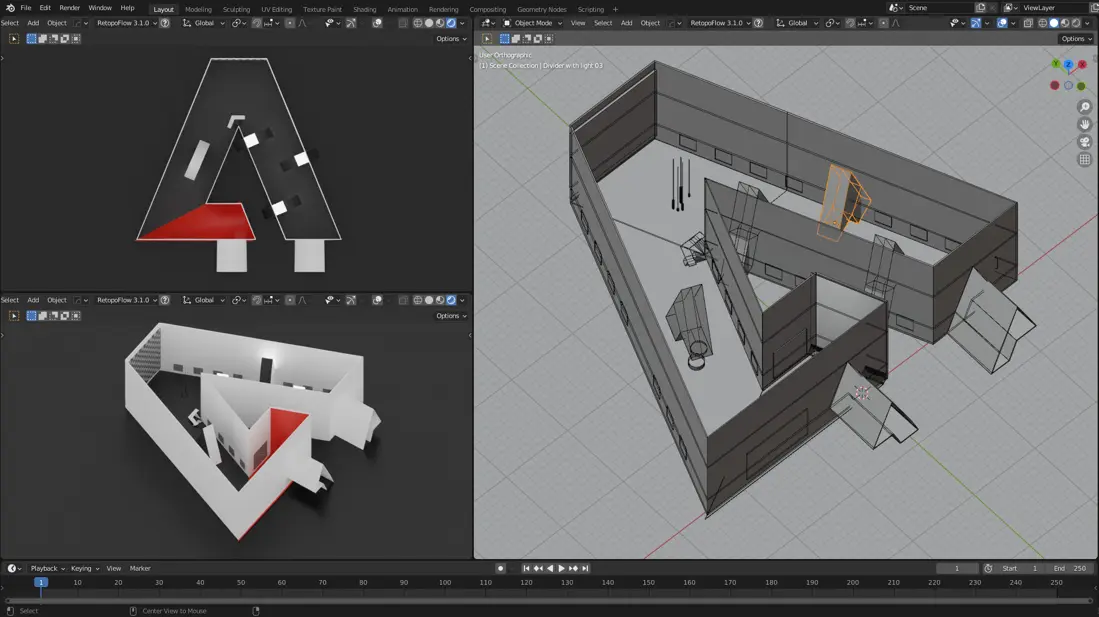Select wireframe shading mode icon
Image resolution: width=1099 pixels, height=617 pixels.
pyautogui.click(x=1041, y=22)
